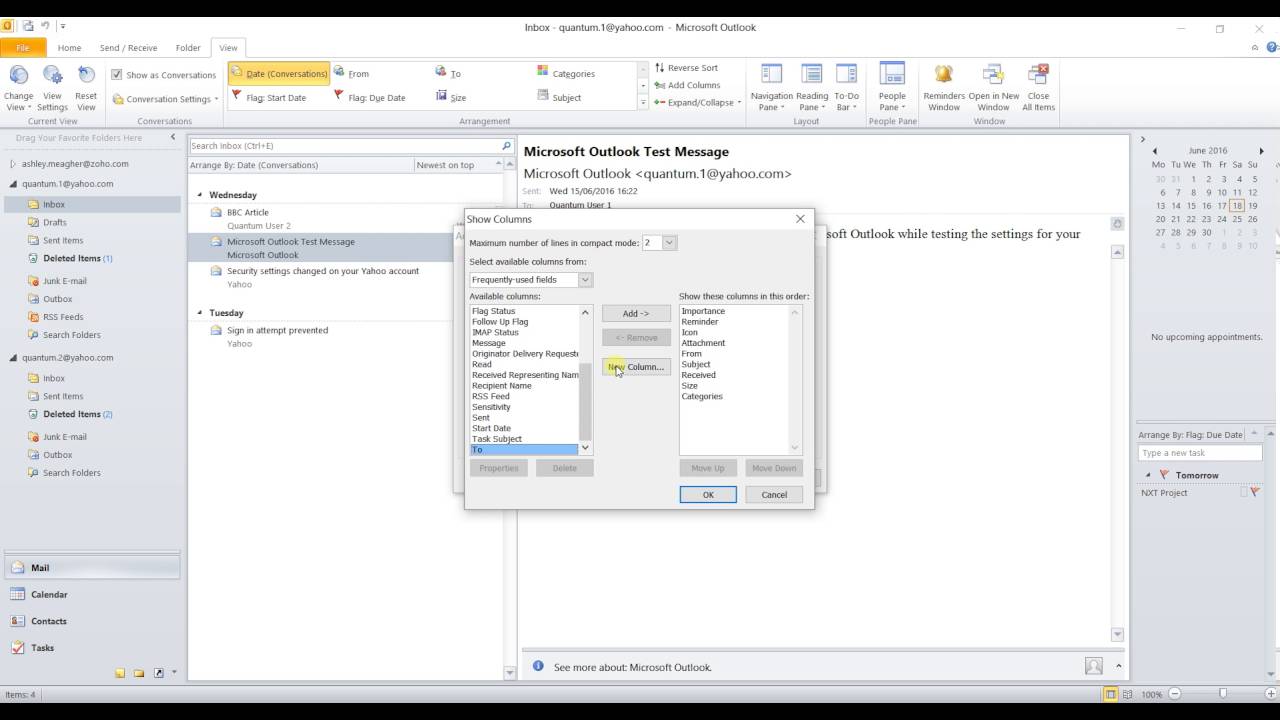1280x720 pixels.
Task: Open the Reminders Window
Action: click(x=943, y=88)
